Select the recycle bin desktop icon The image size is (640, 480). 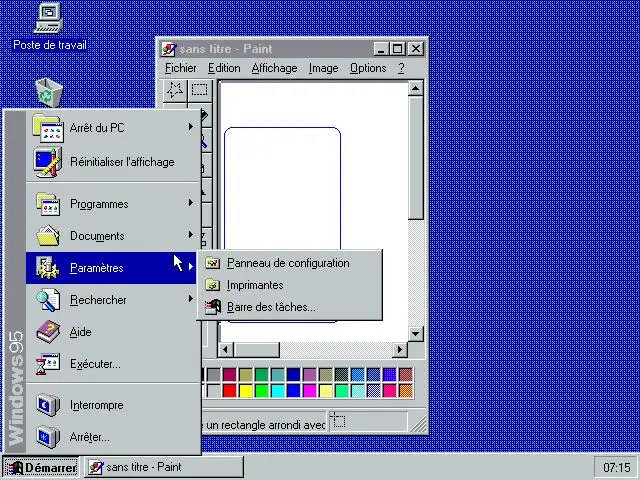pos(49,92)
